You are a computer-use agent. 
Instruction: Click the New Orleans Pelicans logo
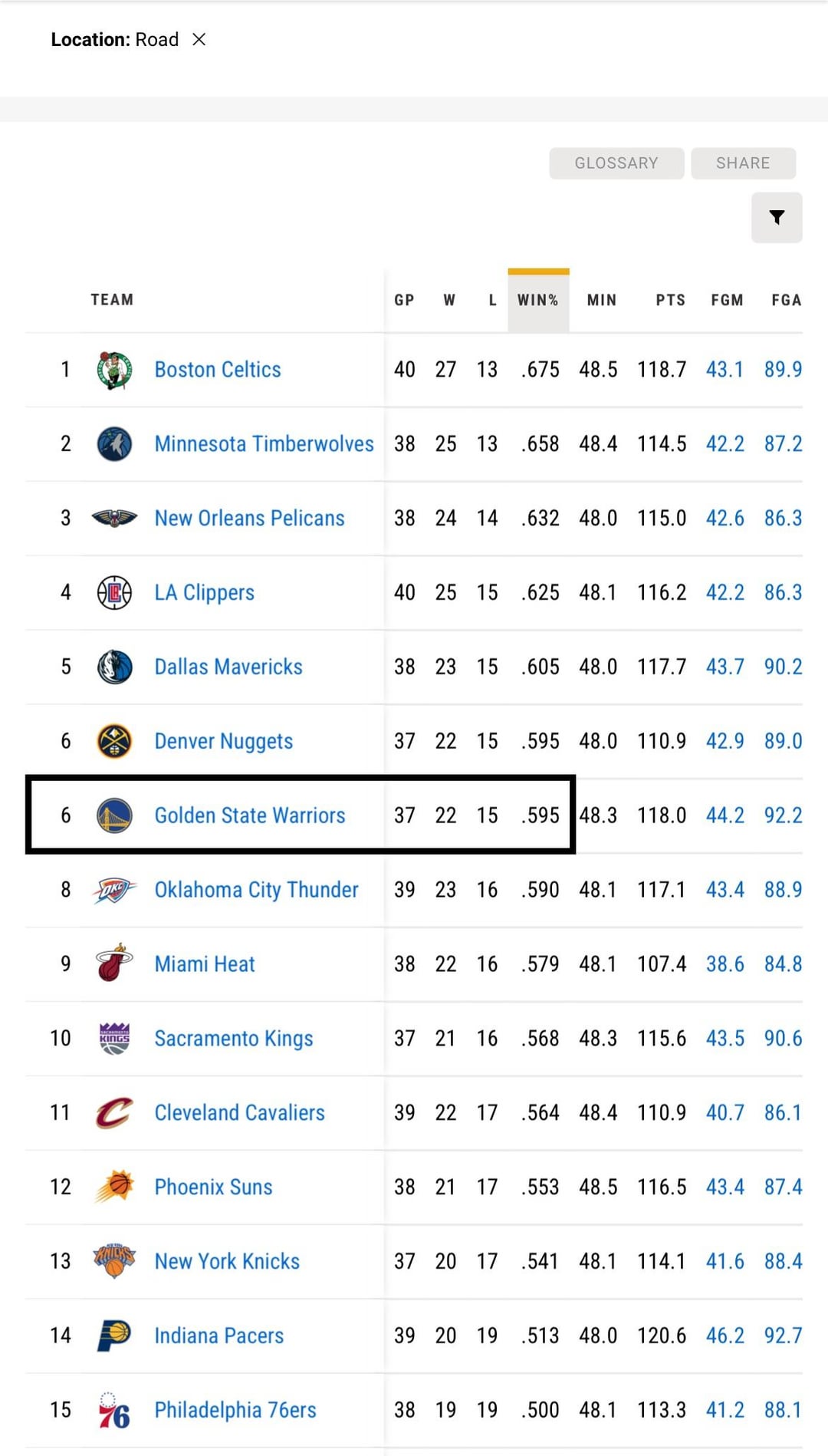coord(114,519)
